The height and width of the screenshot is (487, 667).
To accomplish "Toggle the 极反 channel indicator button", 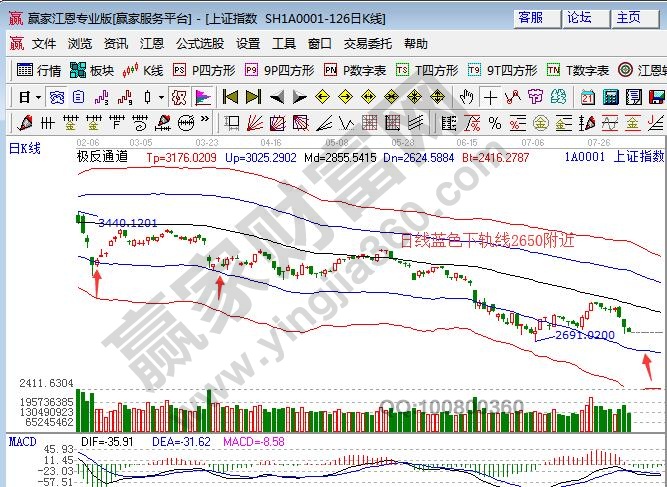I will (179, 97).
